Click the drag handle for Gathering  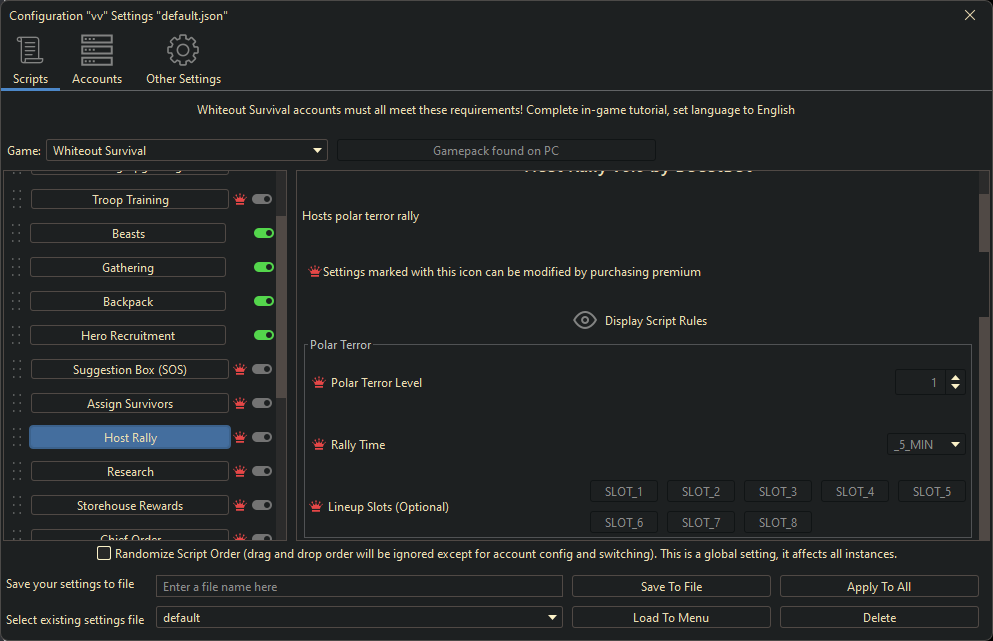pos(16,267)
